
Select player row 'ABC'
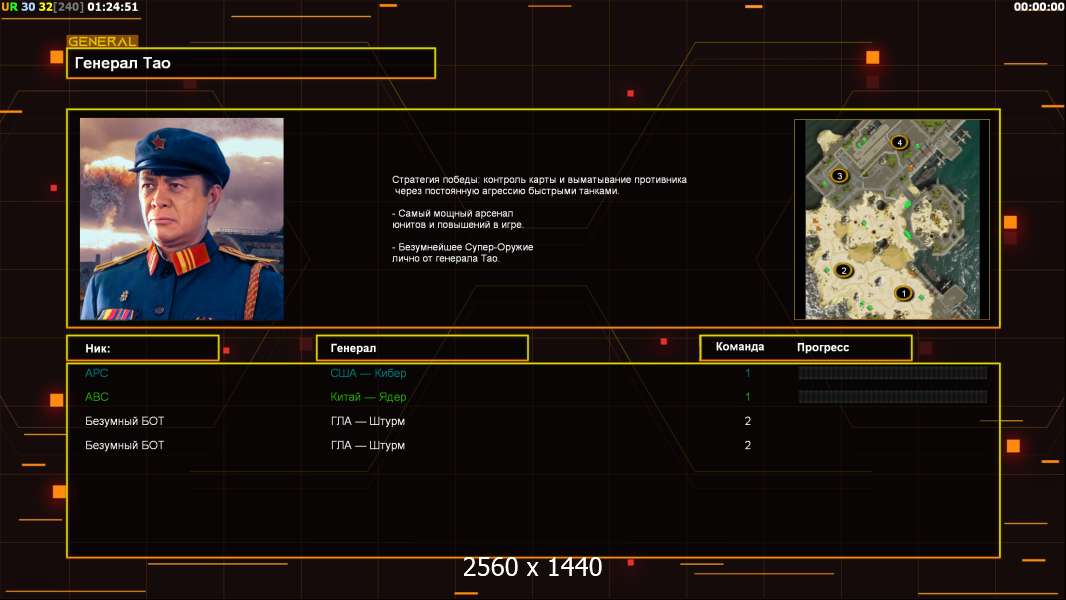click(533, 397)
